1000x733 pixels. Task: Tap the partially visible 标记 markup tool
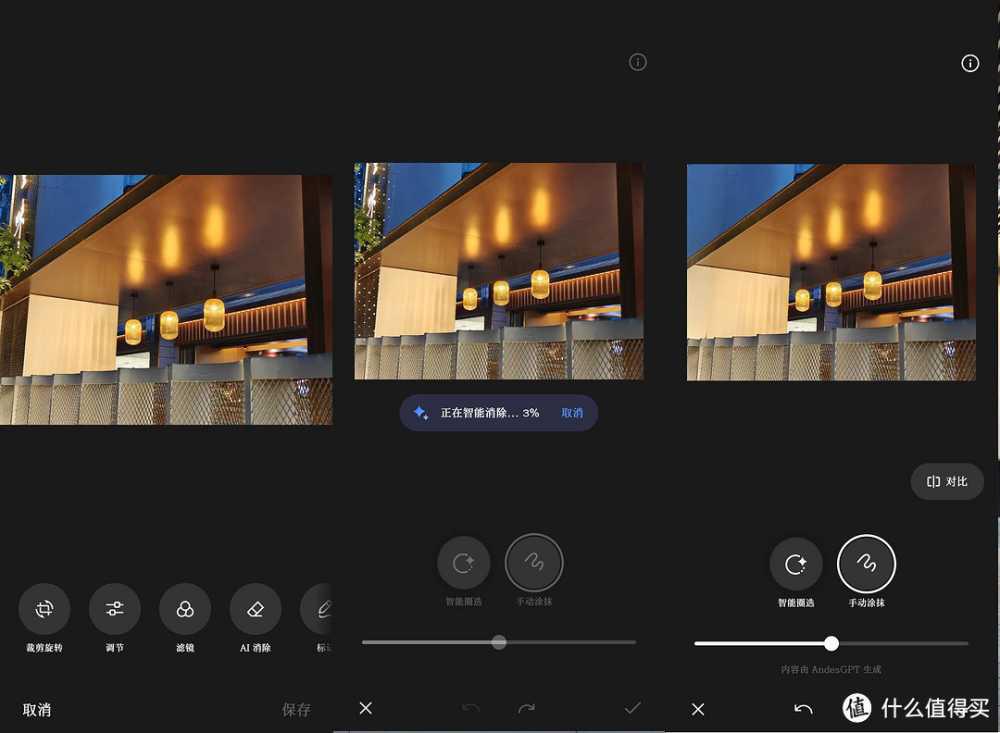point(322,609)
